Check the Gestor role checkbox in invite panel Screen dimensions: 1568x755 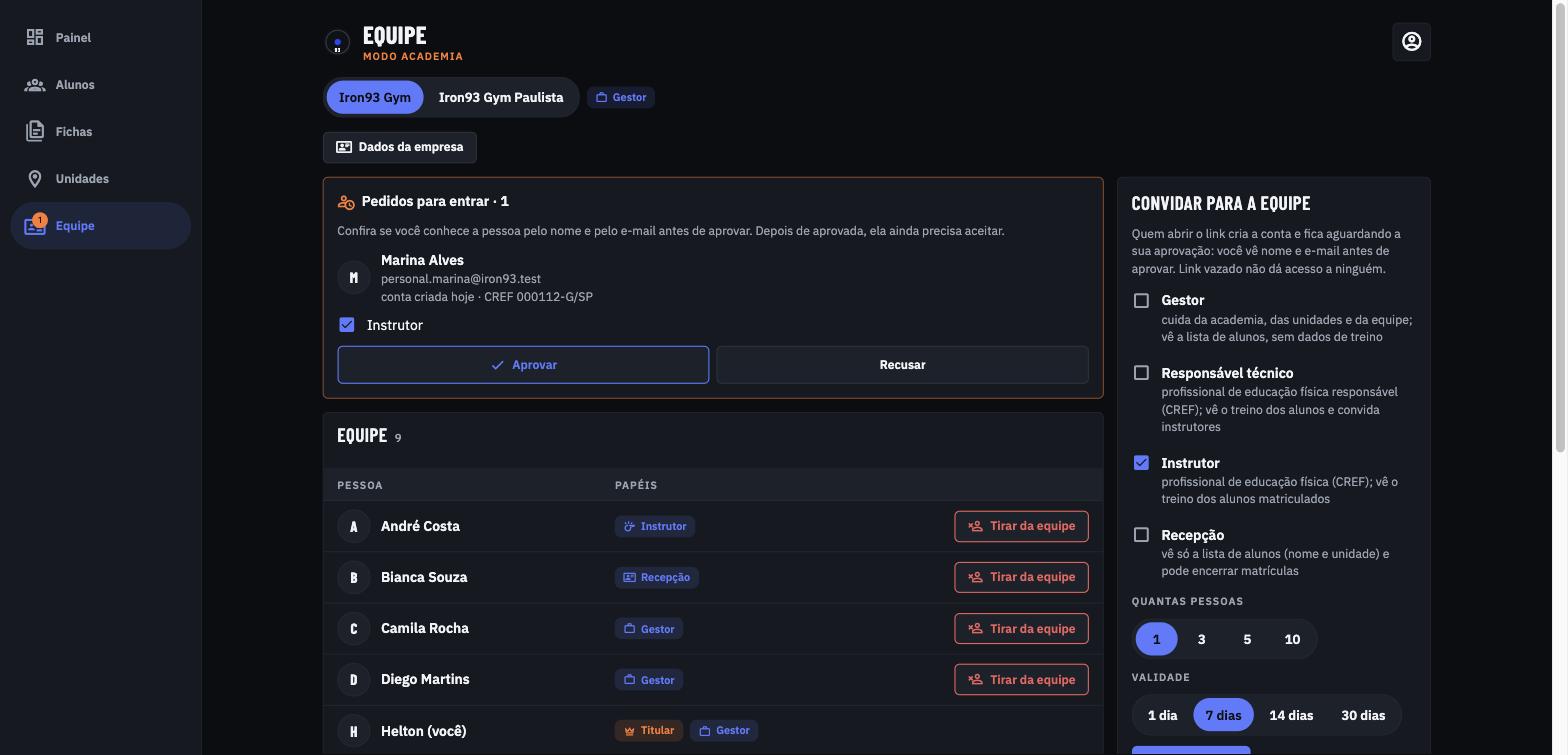pos(1141,300)
